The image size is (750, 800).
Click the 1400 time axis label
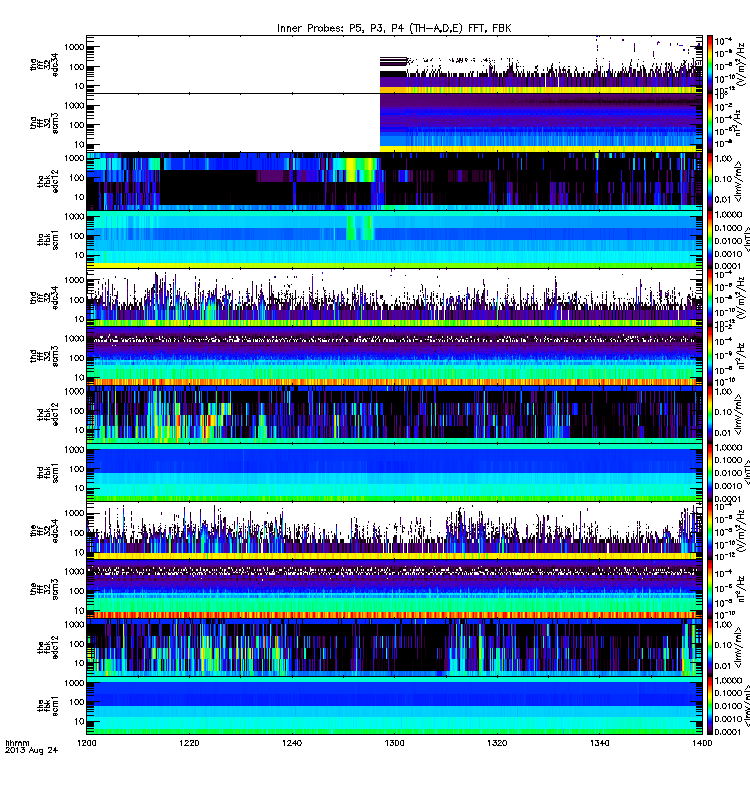[702, 743]
